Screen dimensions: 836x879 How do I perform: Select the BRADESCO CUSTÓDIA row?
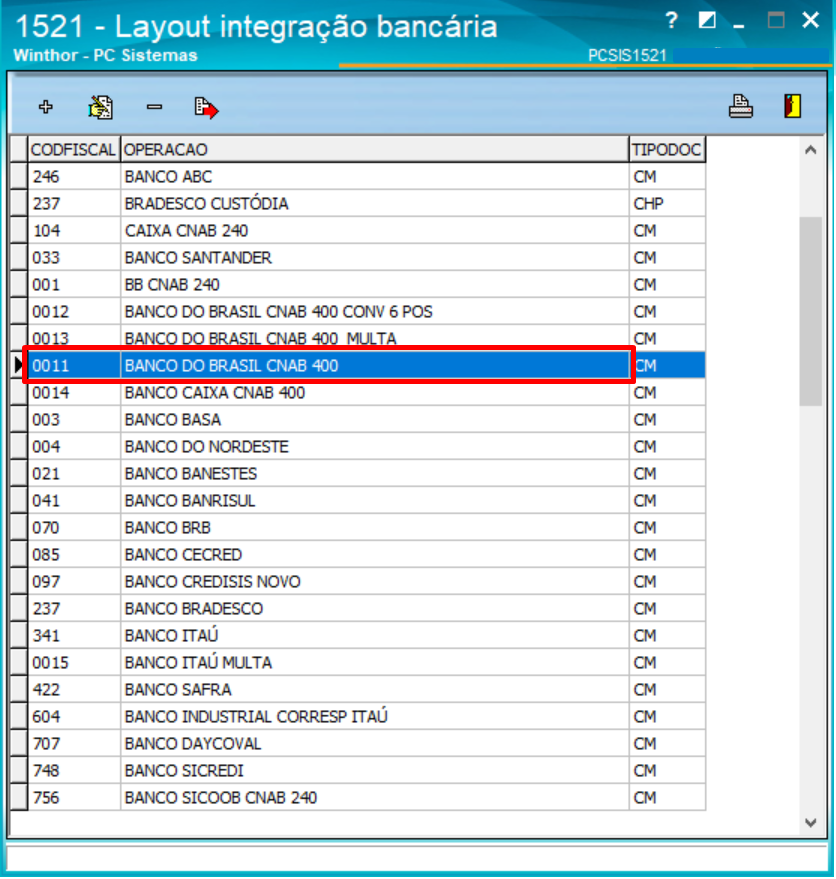coord(367,203)
